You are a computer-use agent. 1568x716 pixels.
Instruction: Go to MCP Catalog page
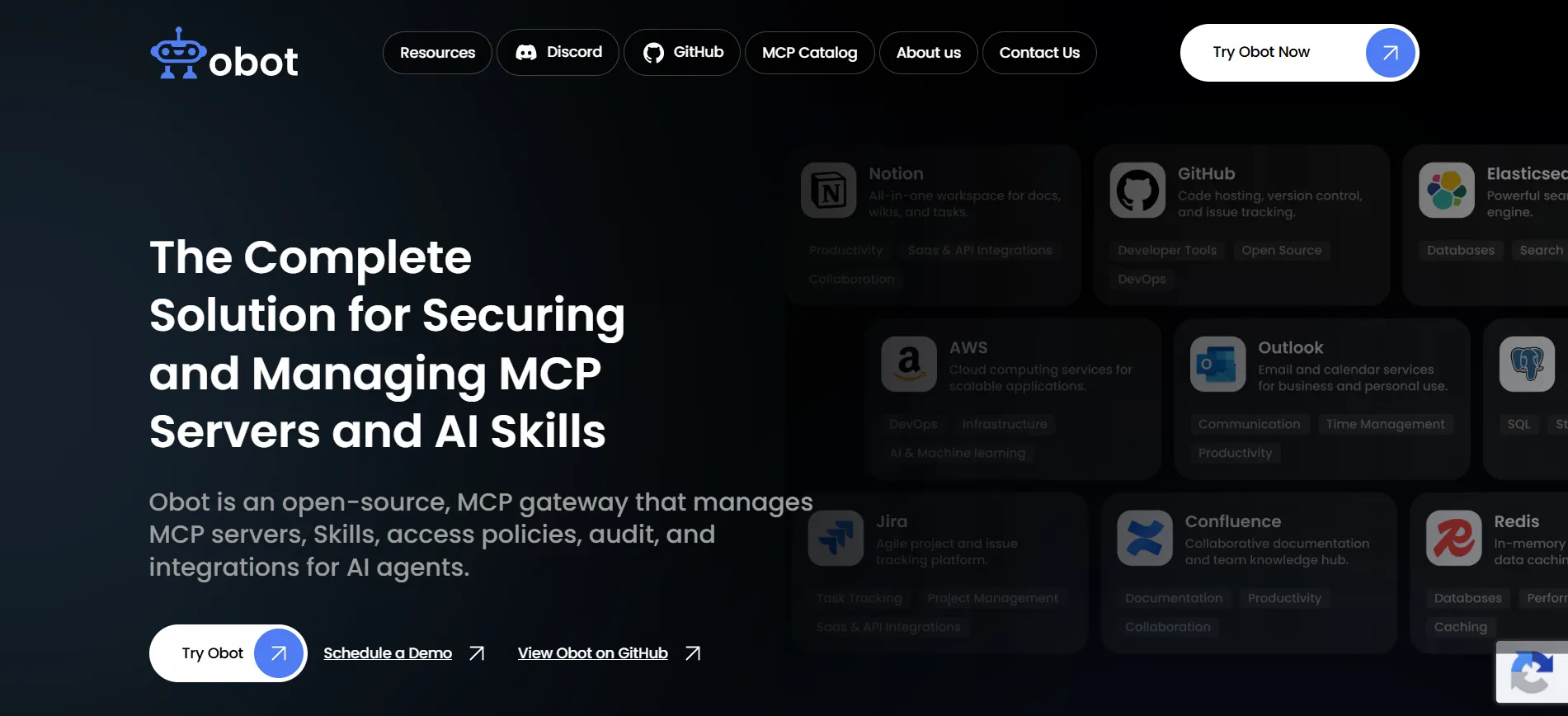coord(809,53)
